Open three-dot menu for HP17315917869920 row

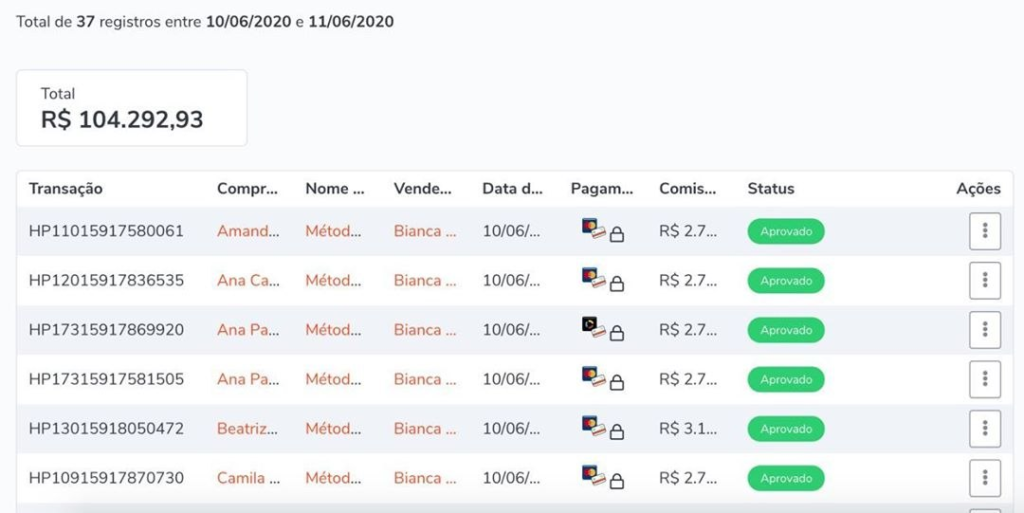click(x=985, y=330)
